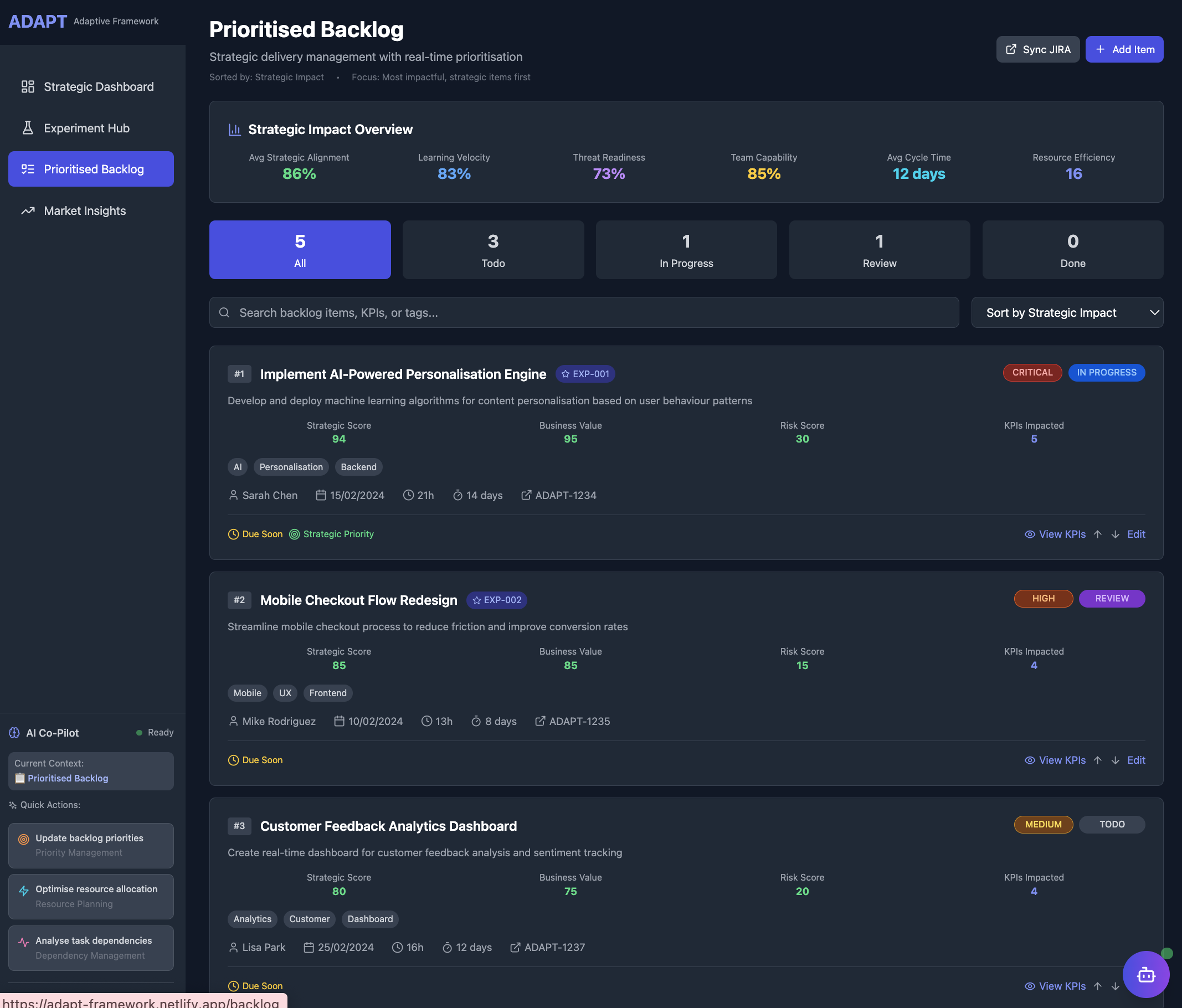Filter backlog by Todo tab
1182x1008 pixels.
(x=493, y=250)
